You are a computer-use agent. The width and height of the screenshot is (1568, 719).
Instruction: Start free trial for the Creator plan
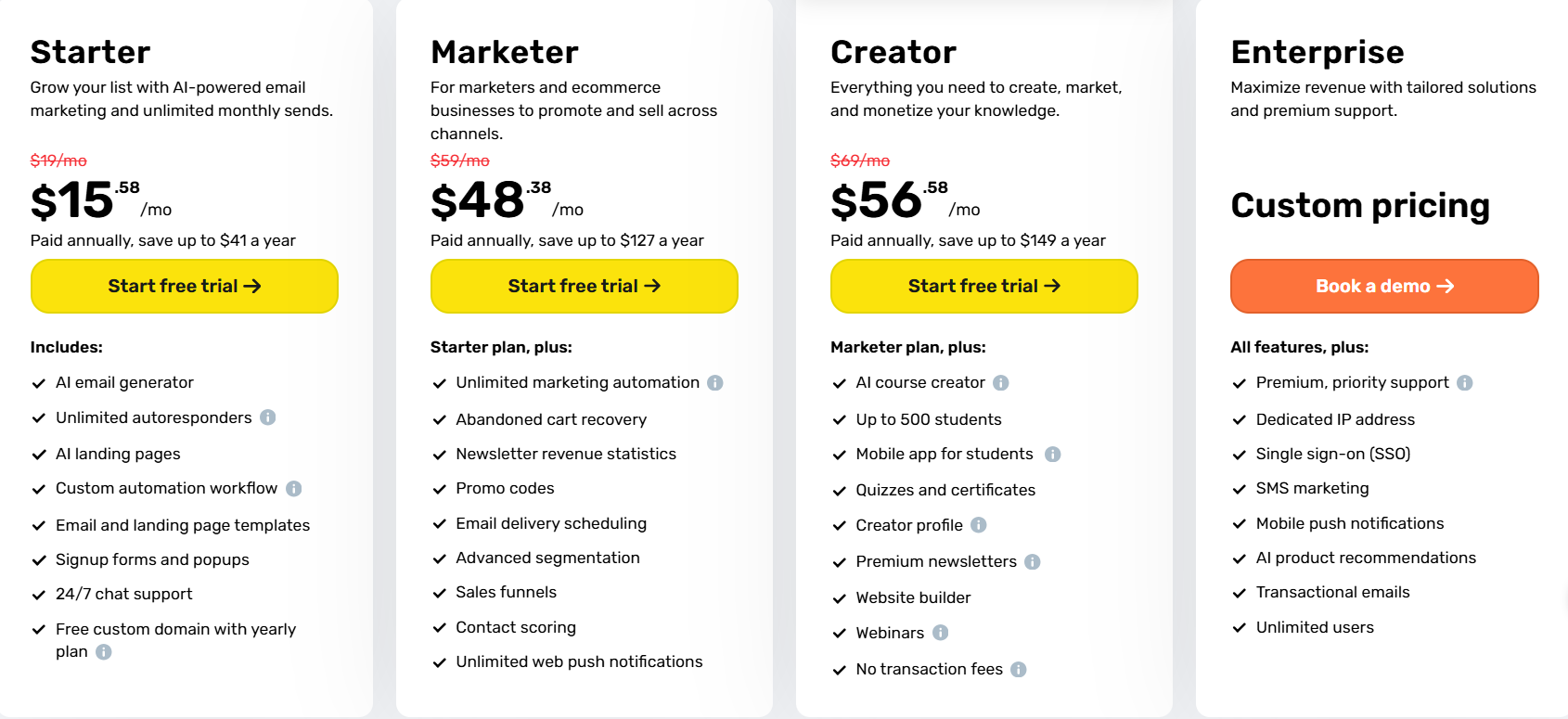click(983, 286)
